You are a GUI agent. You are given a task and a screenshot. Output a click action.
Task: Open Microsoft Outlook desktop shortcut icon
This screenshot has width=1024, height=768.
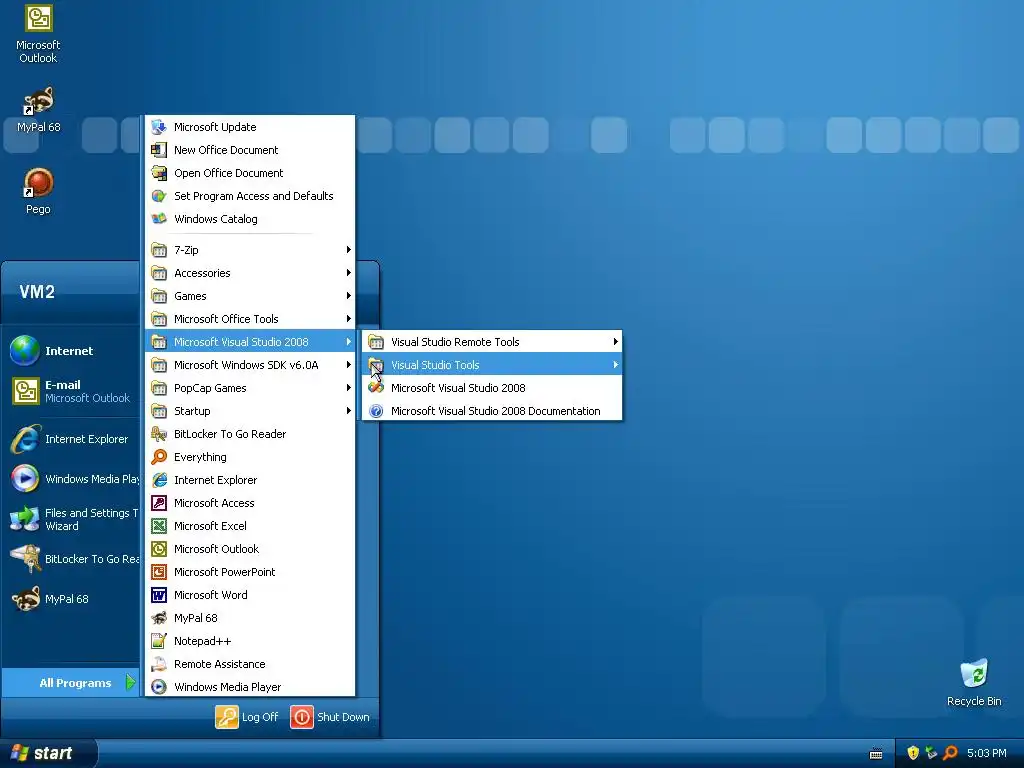pyautogui.click(x=39, y=18)
